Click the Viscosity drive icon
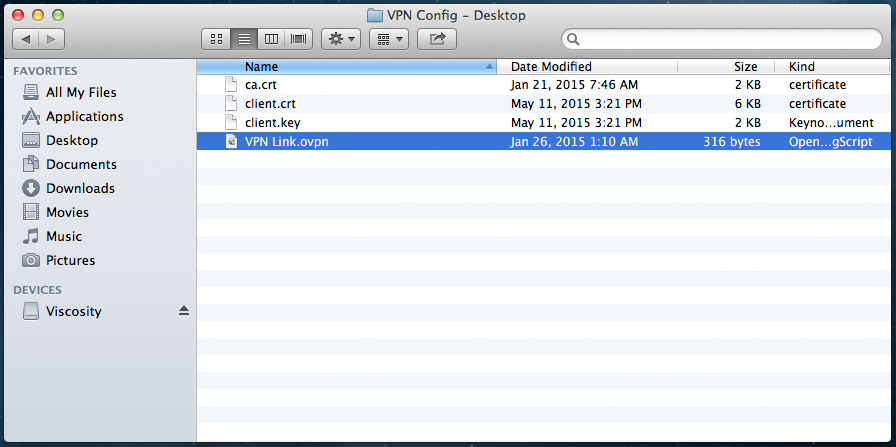Image resolution: width=896 pixels, height=447 pixels. coord(31,311)
